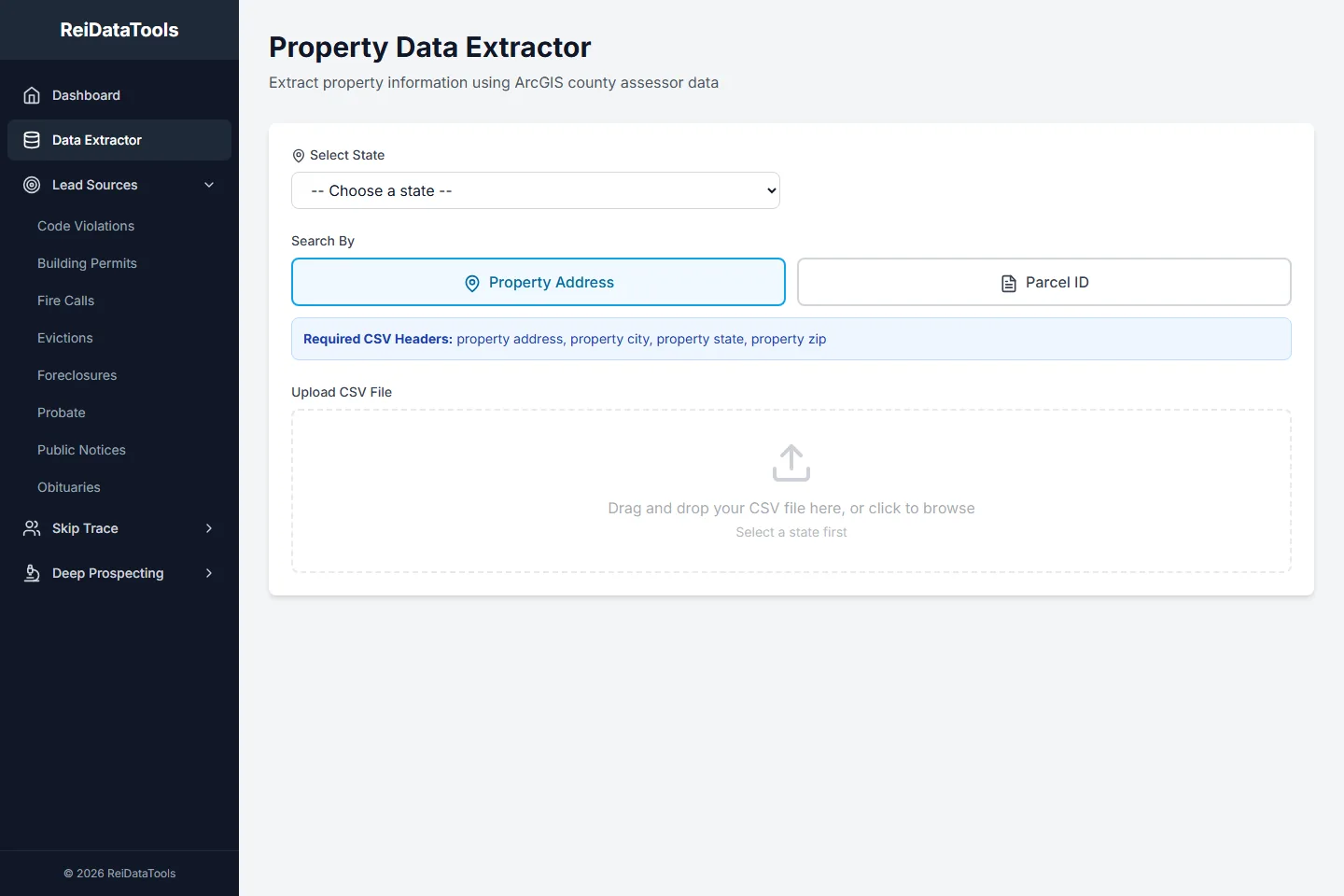Open Fire Calls lead source
1344x896 pixels.
pyautogui.click(x=65, y=301)
